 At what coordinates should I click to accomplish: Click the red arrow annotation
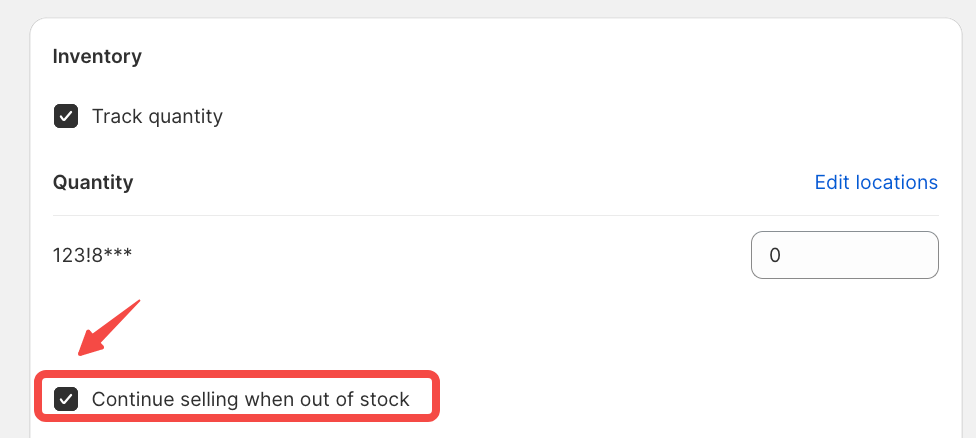click(x=112, y=326)
